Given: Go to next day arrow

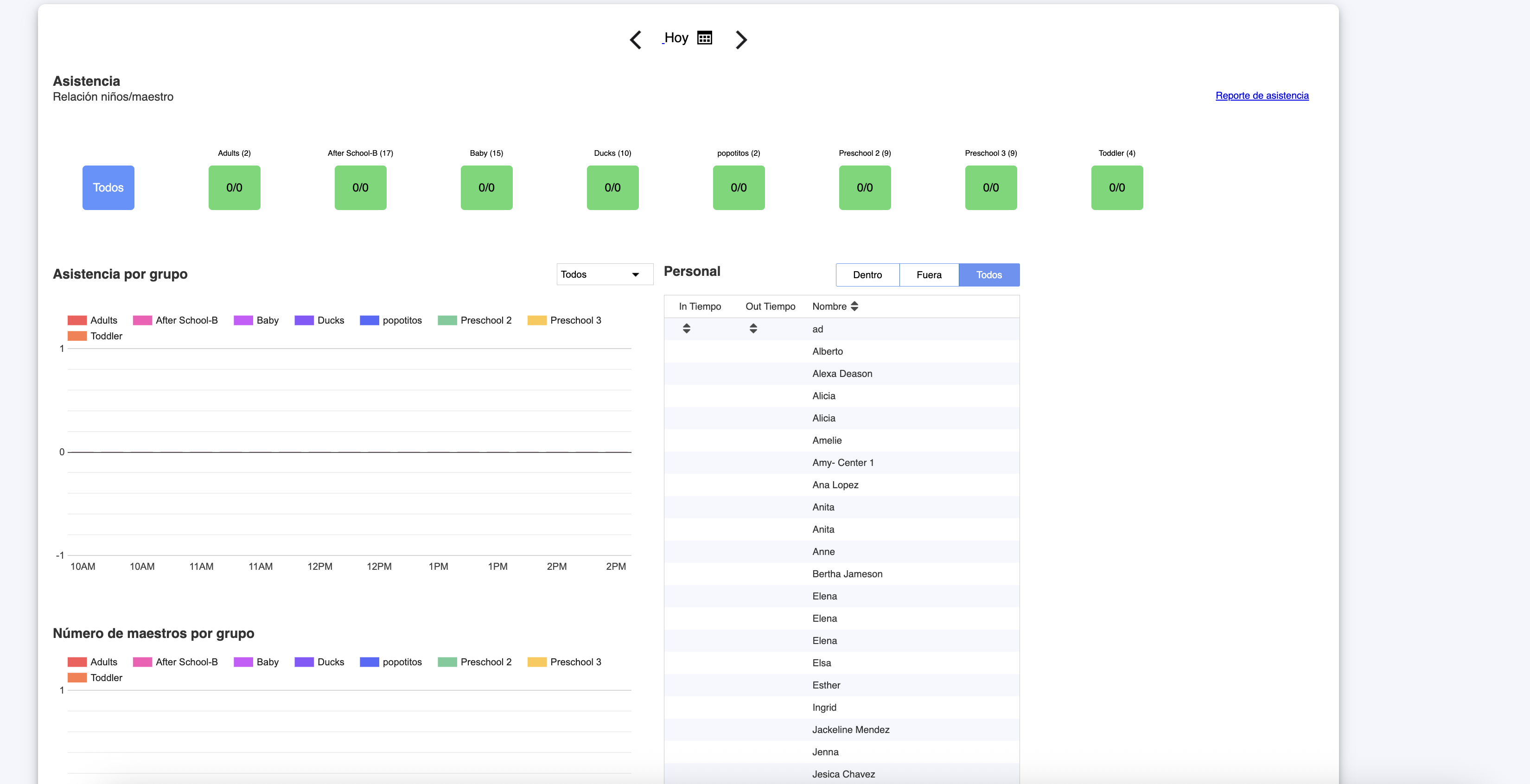Looking at the screenshot, I should [740, 40].
